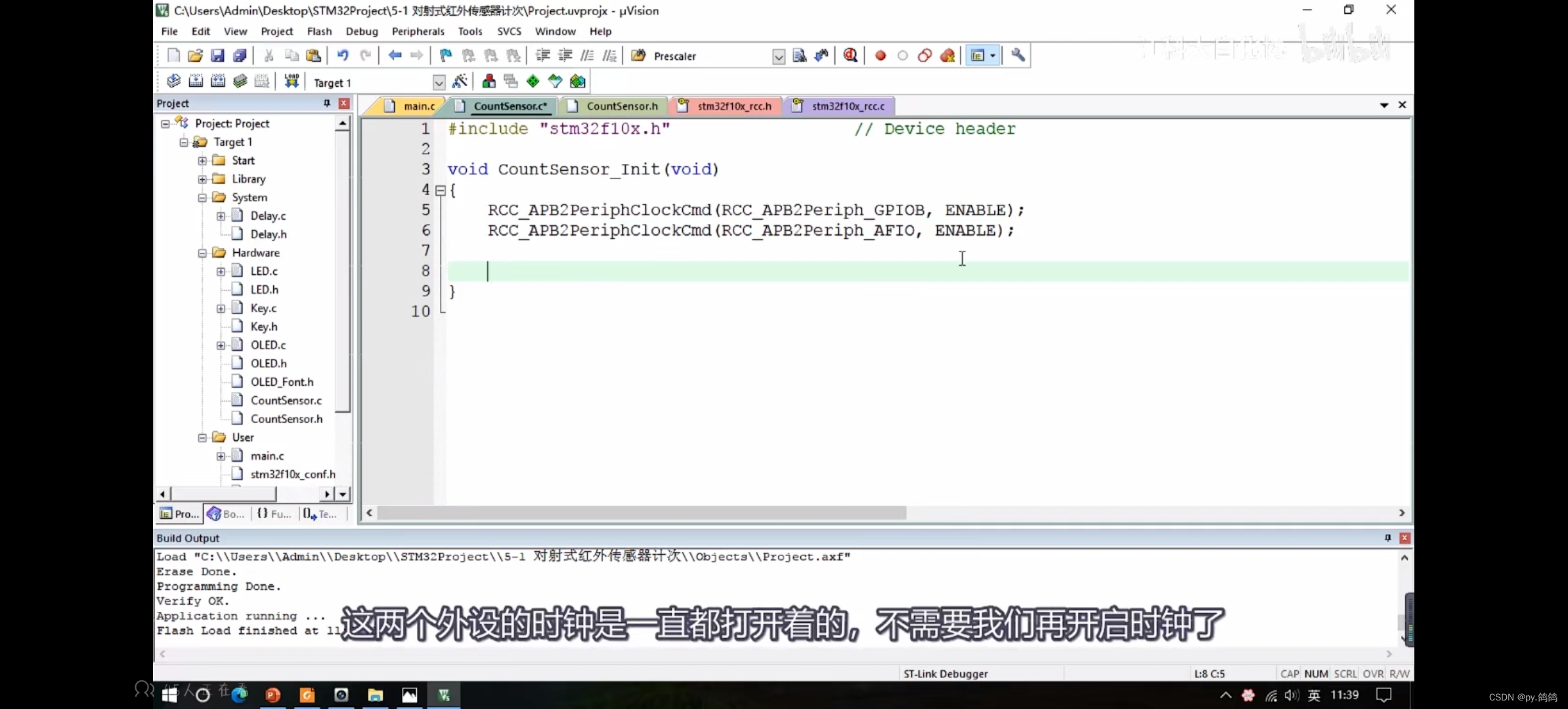Click Build Output scroll-up arrow
This screenshot has width=1568, height=709.
(1405, 557)
